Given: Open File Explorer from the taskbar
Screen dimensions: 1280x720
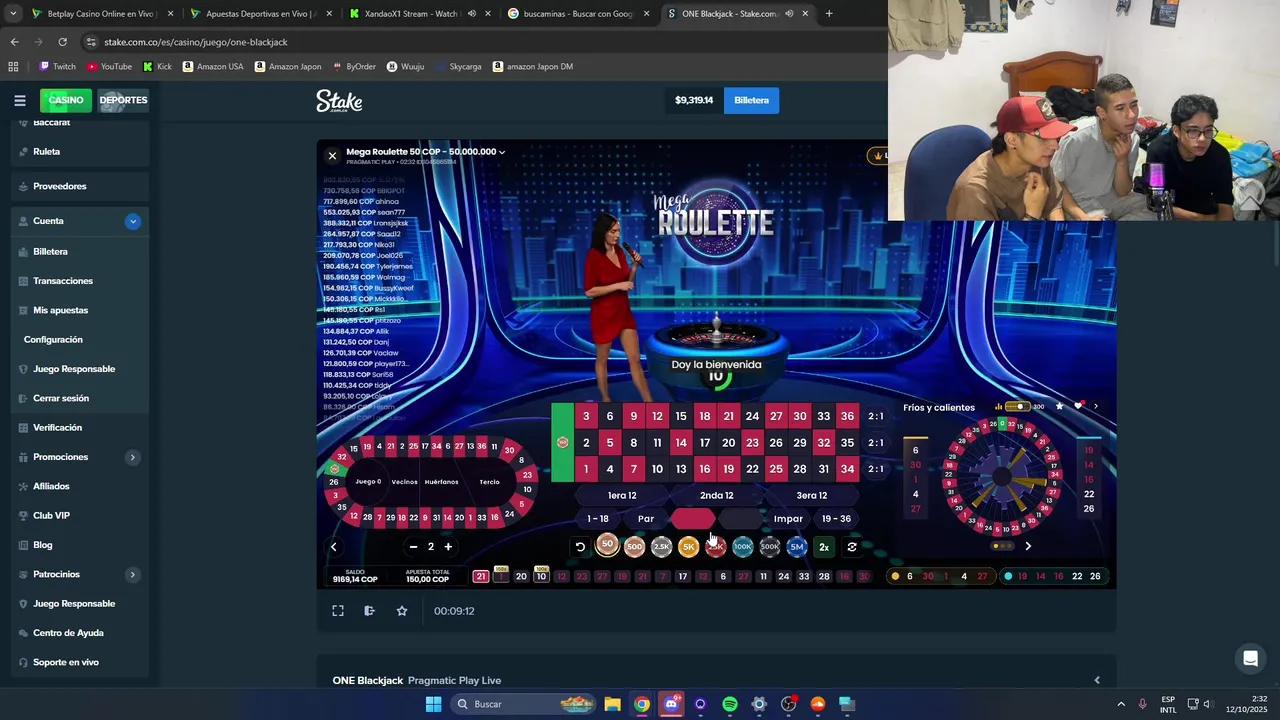Looking at the screenshot, I should click(x=612, y=704).
